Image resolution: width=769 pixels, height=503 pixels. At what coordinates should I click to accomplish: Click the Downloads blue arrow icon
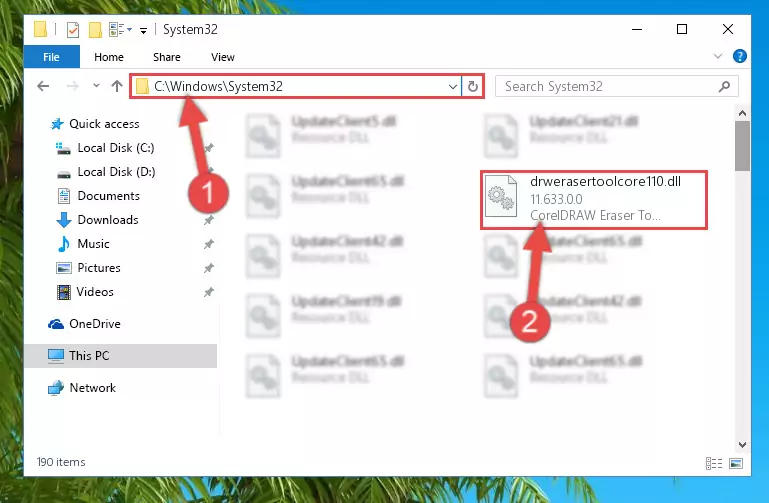click(x=64, y=220)
